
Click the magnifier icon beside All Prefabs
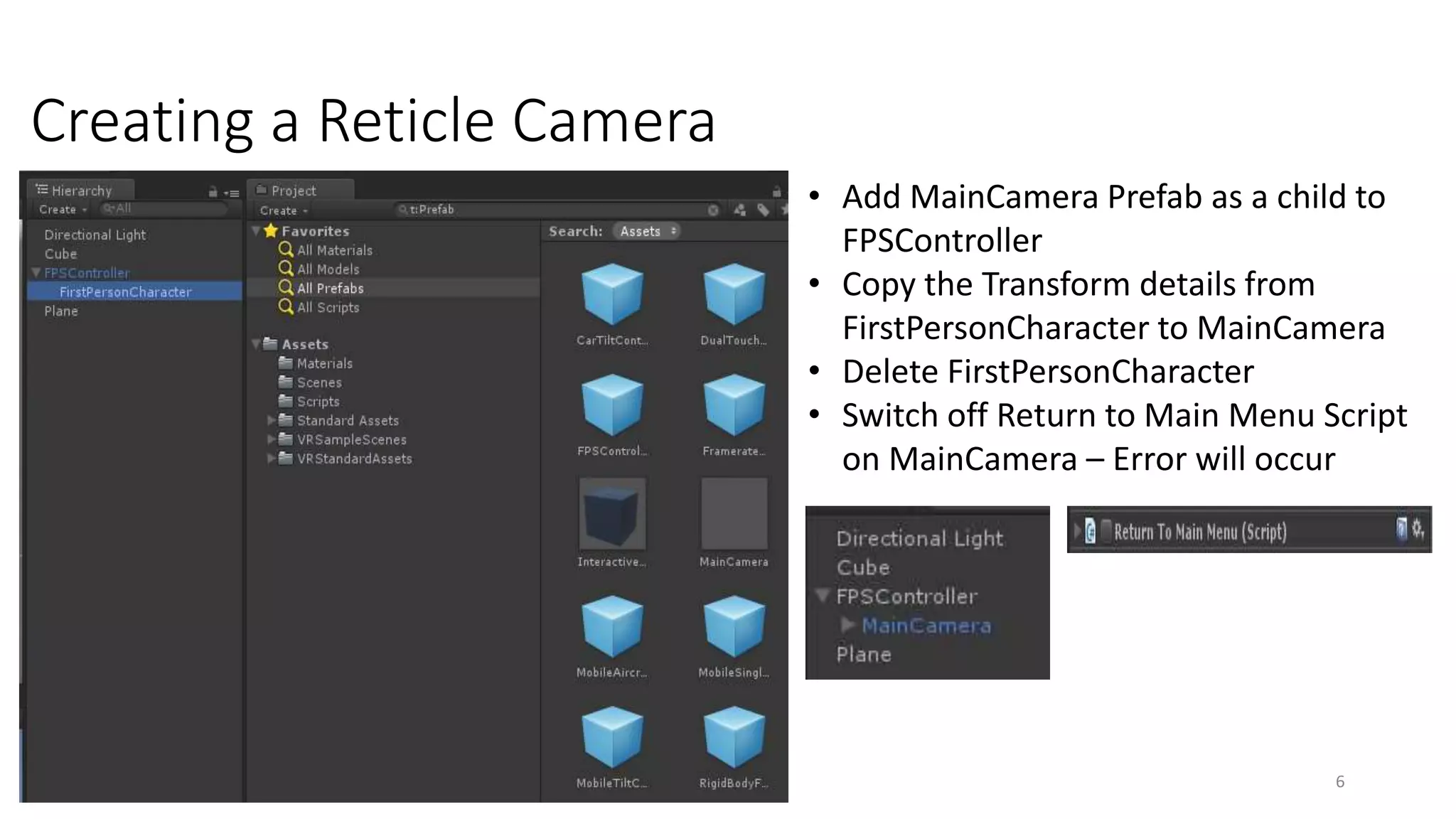pyautogui.click(x=286, y=287)
